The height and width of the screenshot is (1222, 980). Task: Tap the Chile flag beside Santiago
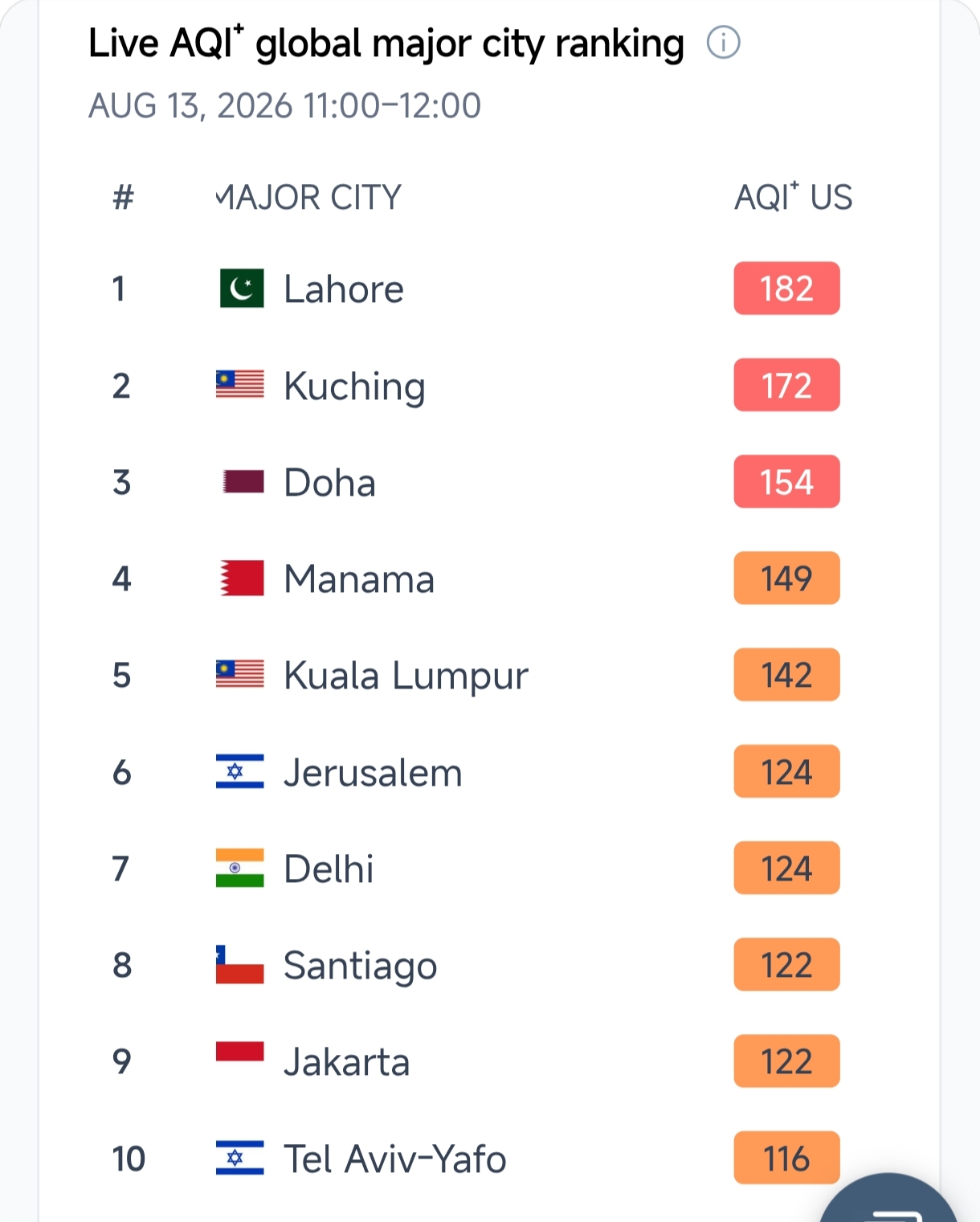[x=239, y=965]
